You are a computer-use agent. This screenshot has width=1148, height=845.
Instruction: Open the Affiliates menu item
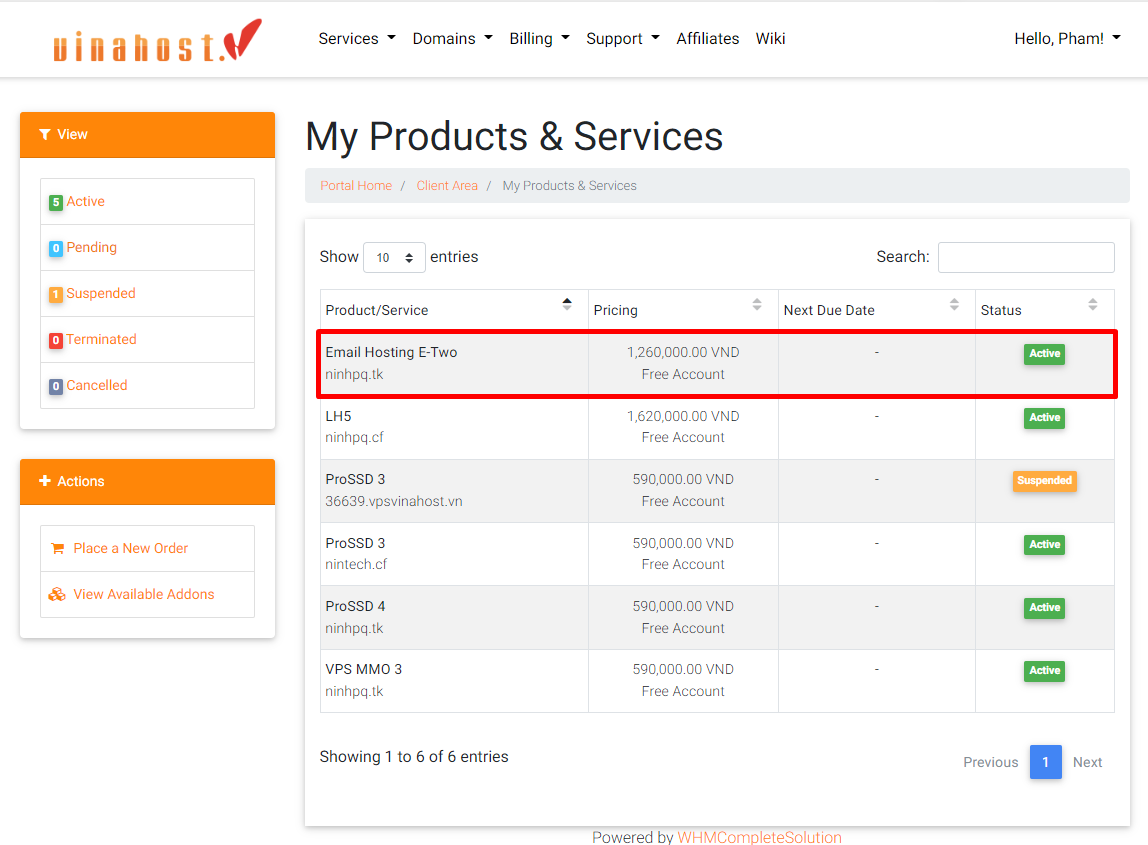pyautogui.click(x=707, y=39)
